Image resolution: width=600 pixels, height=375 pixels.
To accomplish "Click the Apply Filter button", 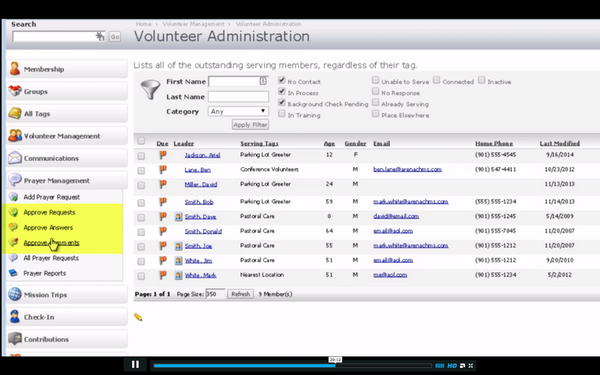I will (x=250, y=124).
